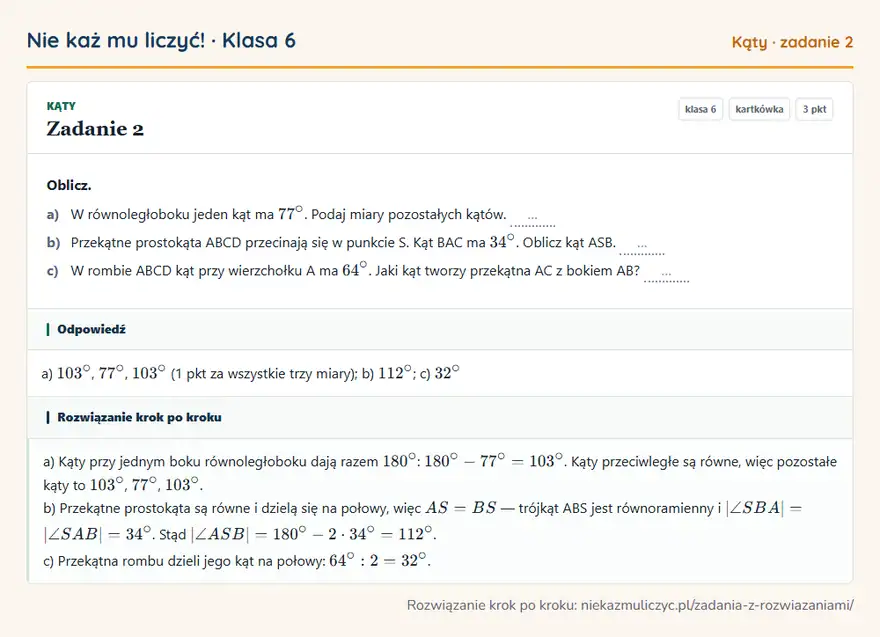This screenshot has height=637, width=880.
Task: Click the answer line with 103°, 77°, 103°
Action: tap(250, 373)
